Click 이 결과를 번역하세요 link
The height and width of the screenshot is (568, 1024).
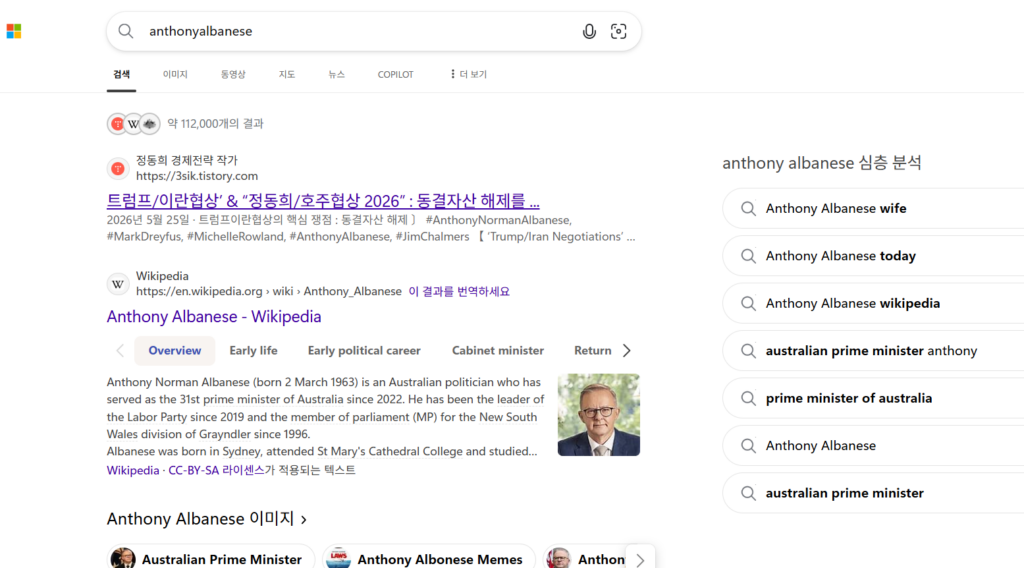coord(458,291)
